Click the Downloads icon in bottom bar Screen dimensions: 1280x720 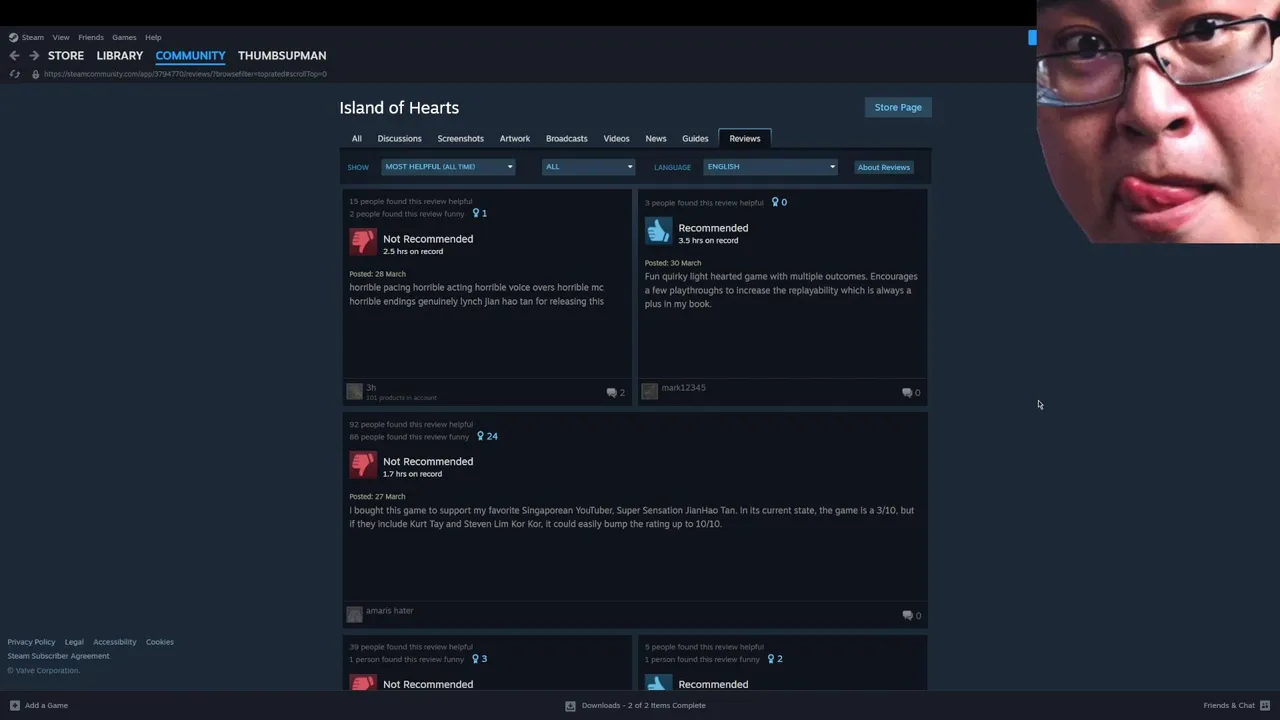click(x=570, y=705)
